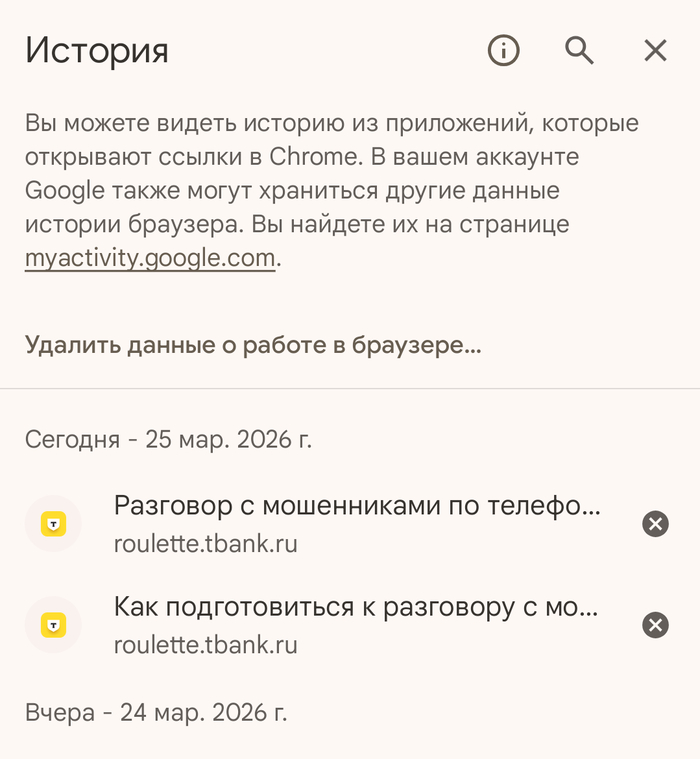The width and height of the screenshot is (700, 759).
Task: Select the "Вчера - 24 мар. 2026 г." date header
Action: pyautogui.click(x=156, y=713)
